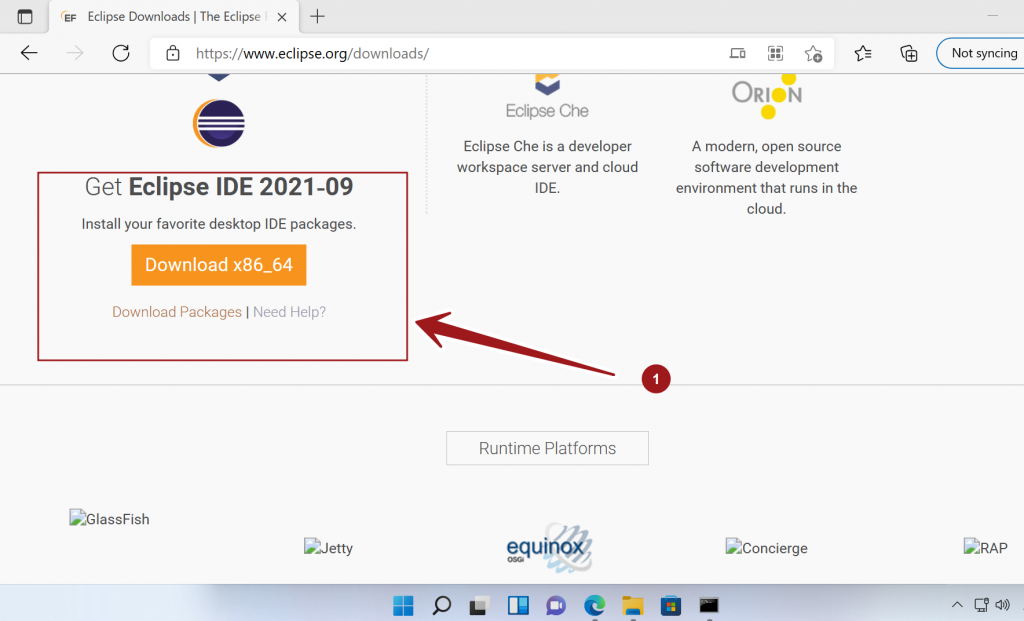Show hidden system tray icons
The width and height of the screenshot is (1024, 621).
[957, 605]
